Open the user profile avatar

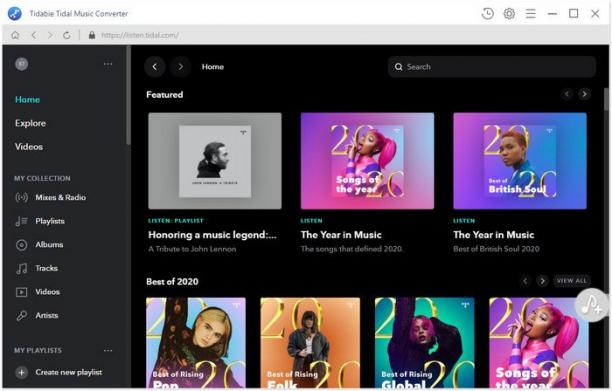pyautogui.click(x=21, y=64)
